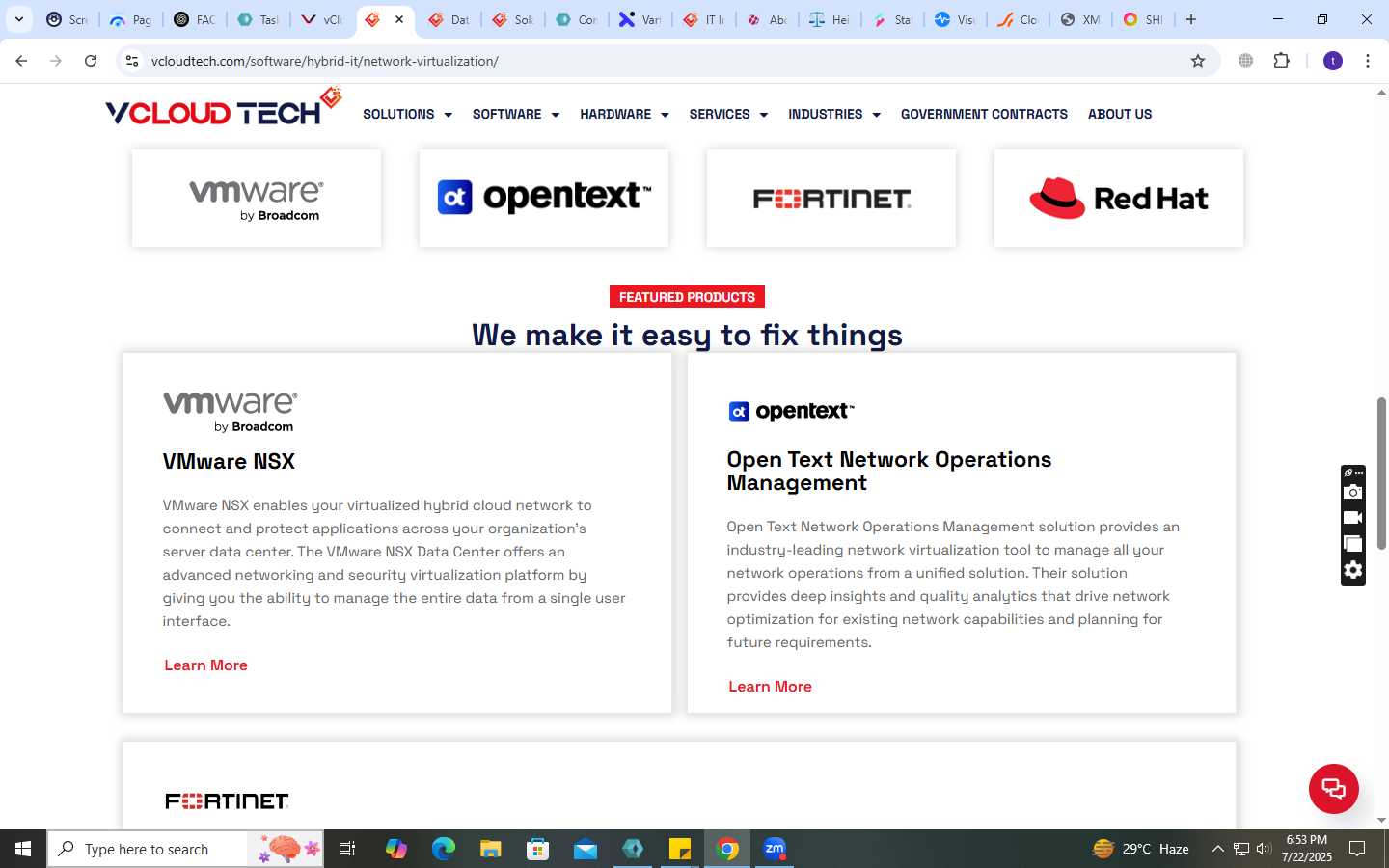
Task: Click the vCloud Tech logo
Action: (223, 108)
